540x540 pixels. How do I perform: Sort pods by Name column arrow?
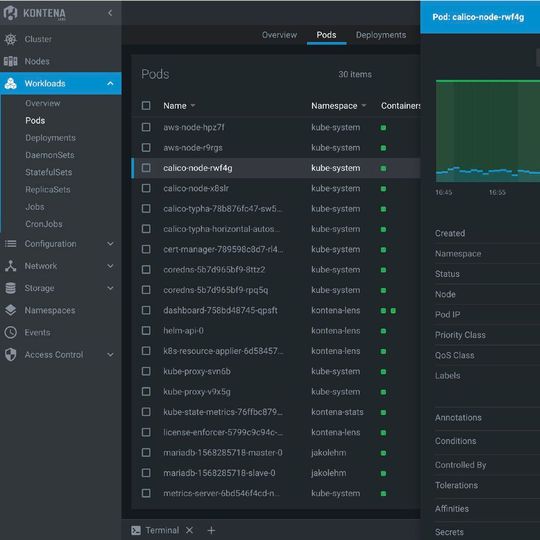pos(193,106)
